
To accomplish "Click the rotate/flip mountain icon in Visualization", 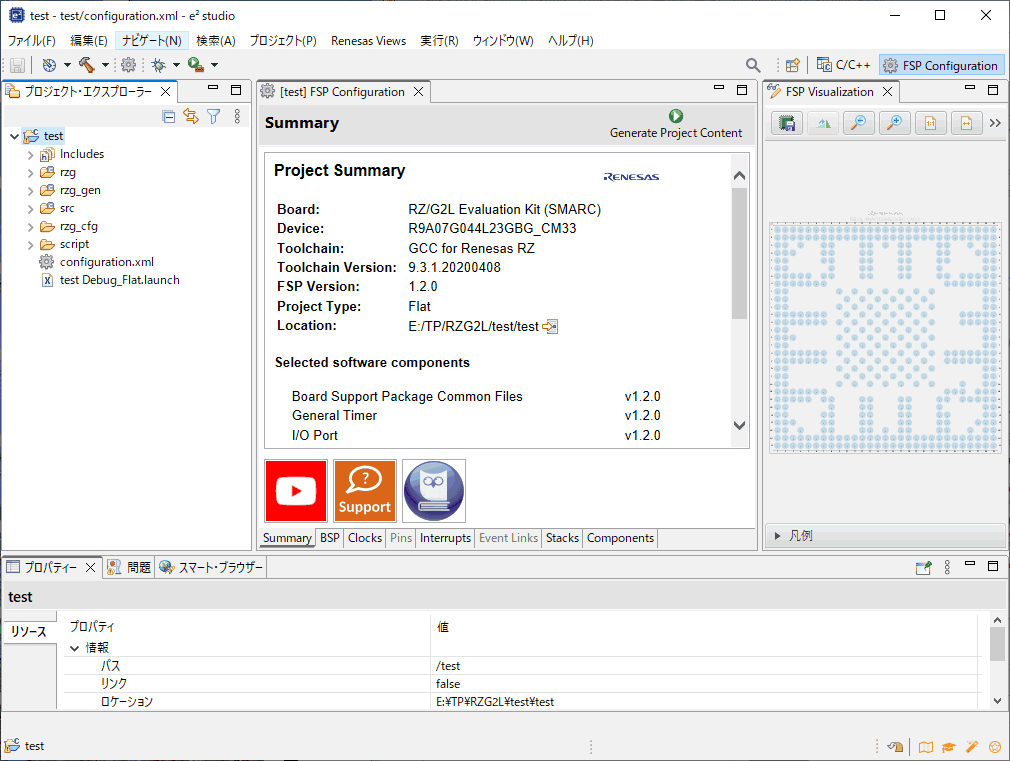I will [823, 123].
